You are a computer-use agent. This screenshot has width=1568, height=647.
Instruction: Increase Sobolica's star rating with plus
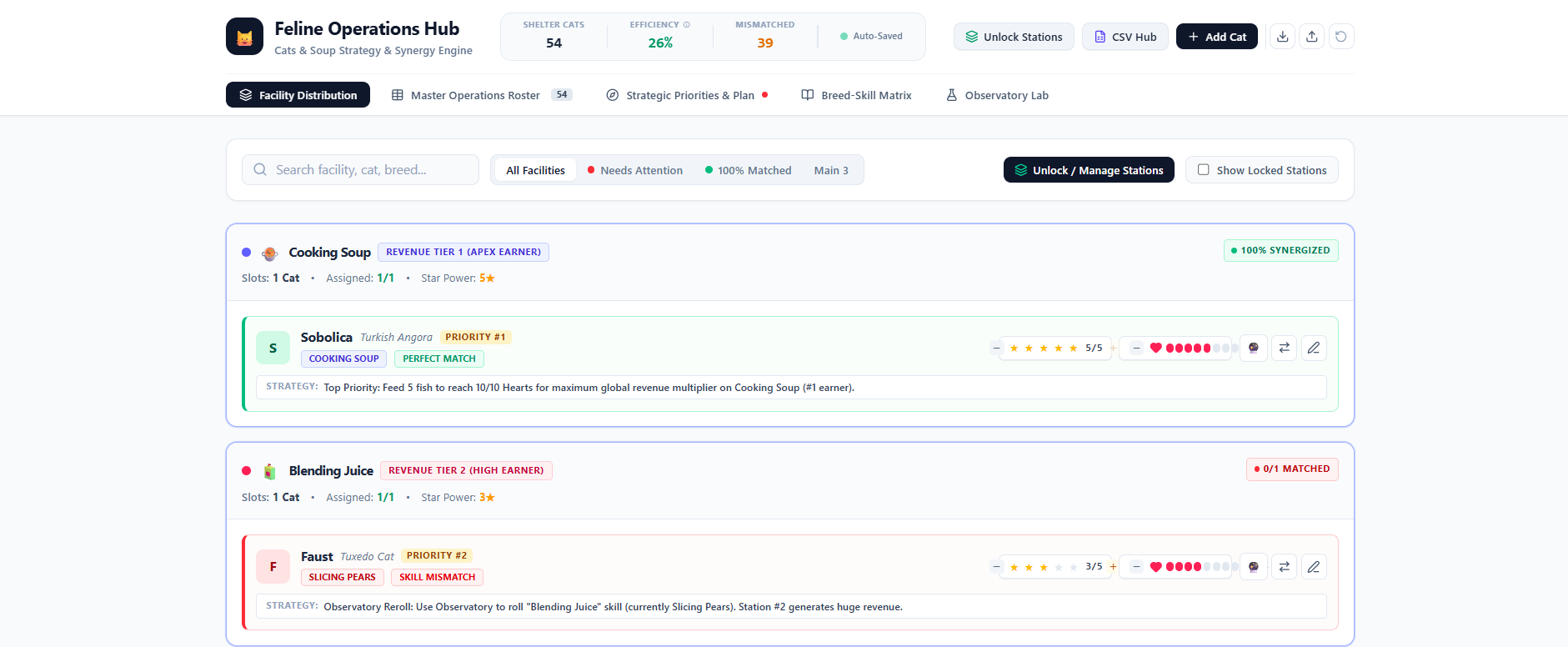coord(1113,348)
